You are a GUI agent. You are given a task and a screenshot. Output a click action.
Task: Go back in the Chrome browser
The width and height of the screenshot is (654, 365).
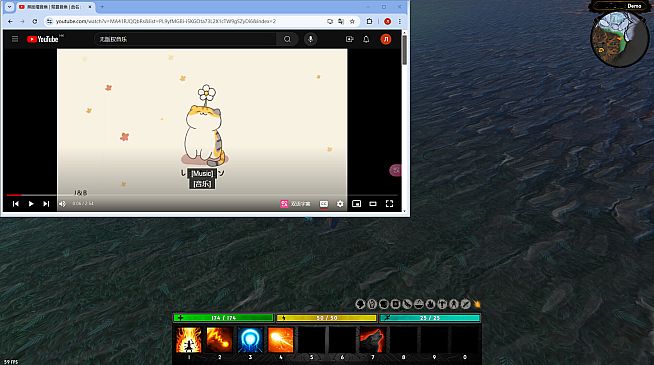click(x=10, y=21)
